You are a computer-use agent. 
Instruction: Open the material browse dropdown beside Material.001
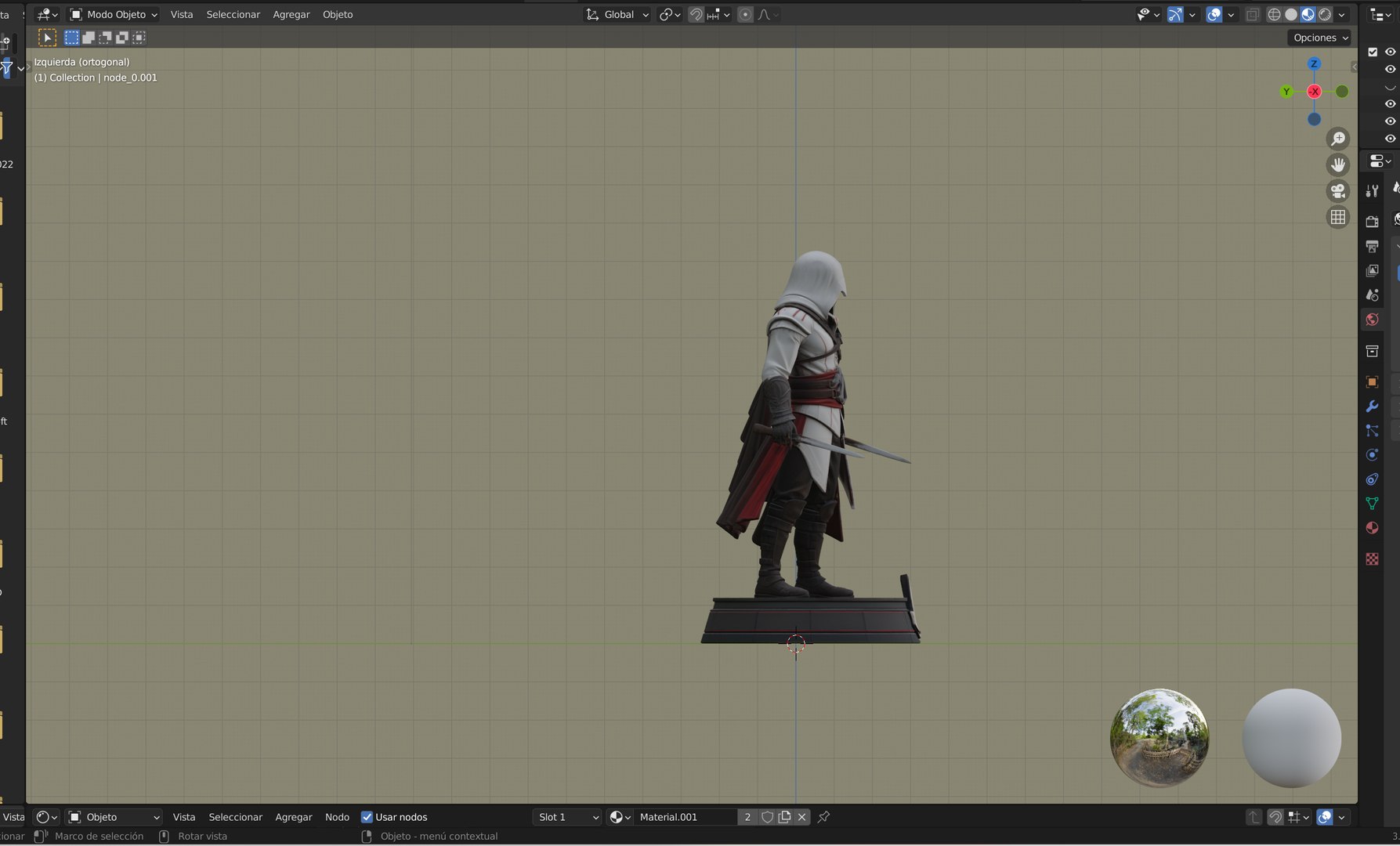coord(620,817)
